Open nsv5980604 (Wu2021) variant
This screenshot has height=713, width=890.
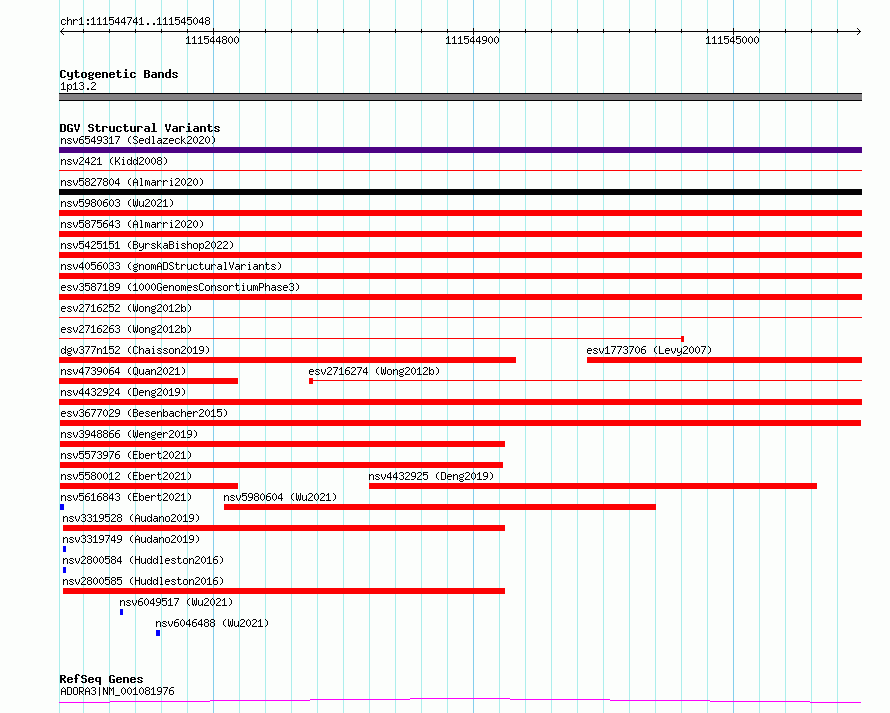[x=280, y=497]
